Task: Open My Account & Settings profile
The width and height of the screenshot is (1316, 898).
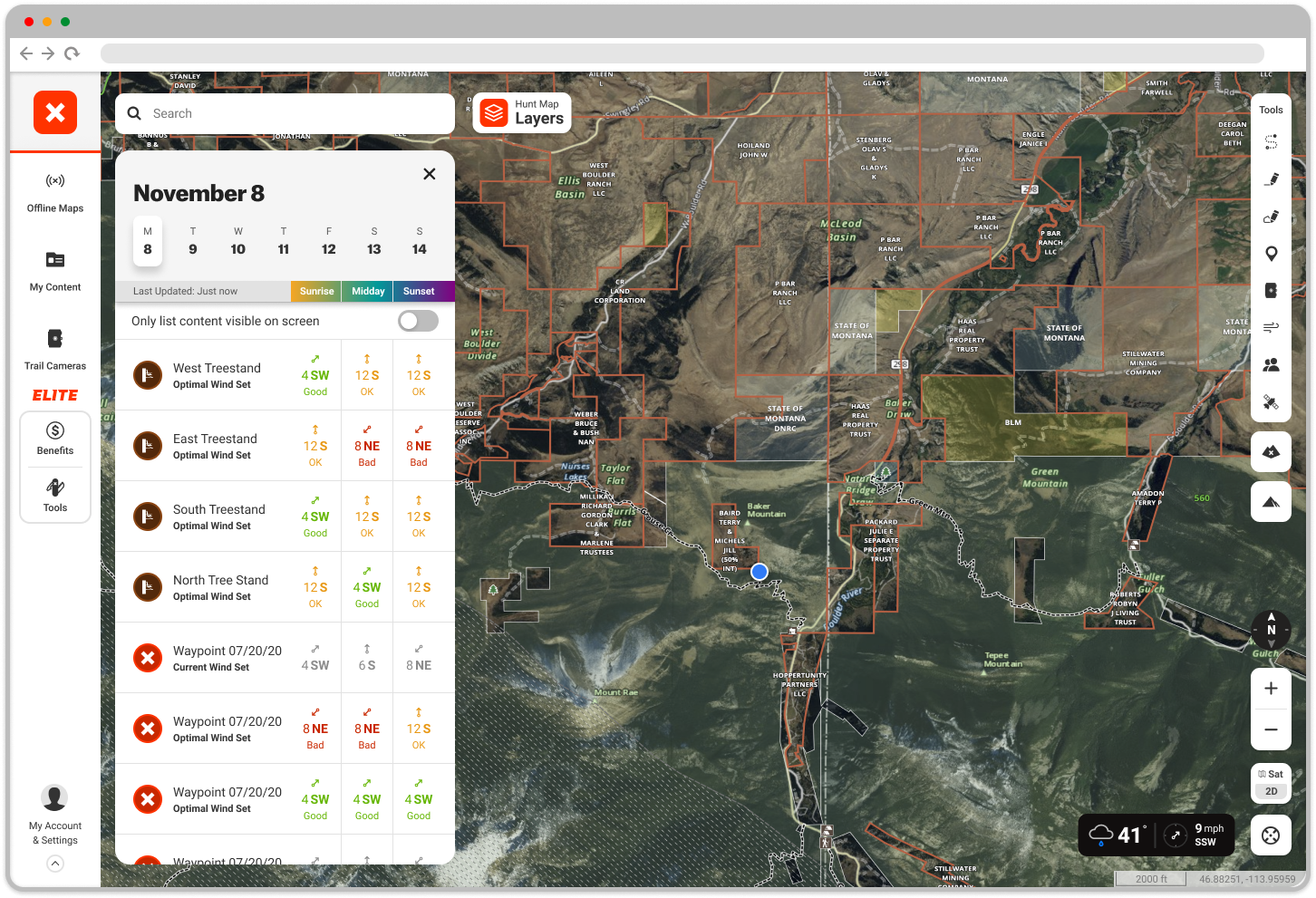Action: tap(55, 815)
